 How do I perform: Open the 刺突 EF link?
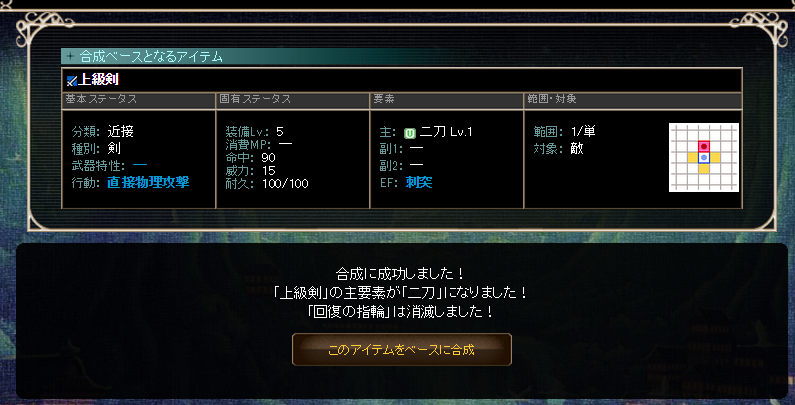pos(419,183)
